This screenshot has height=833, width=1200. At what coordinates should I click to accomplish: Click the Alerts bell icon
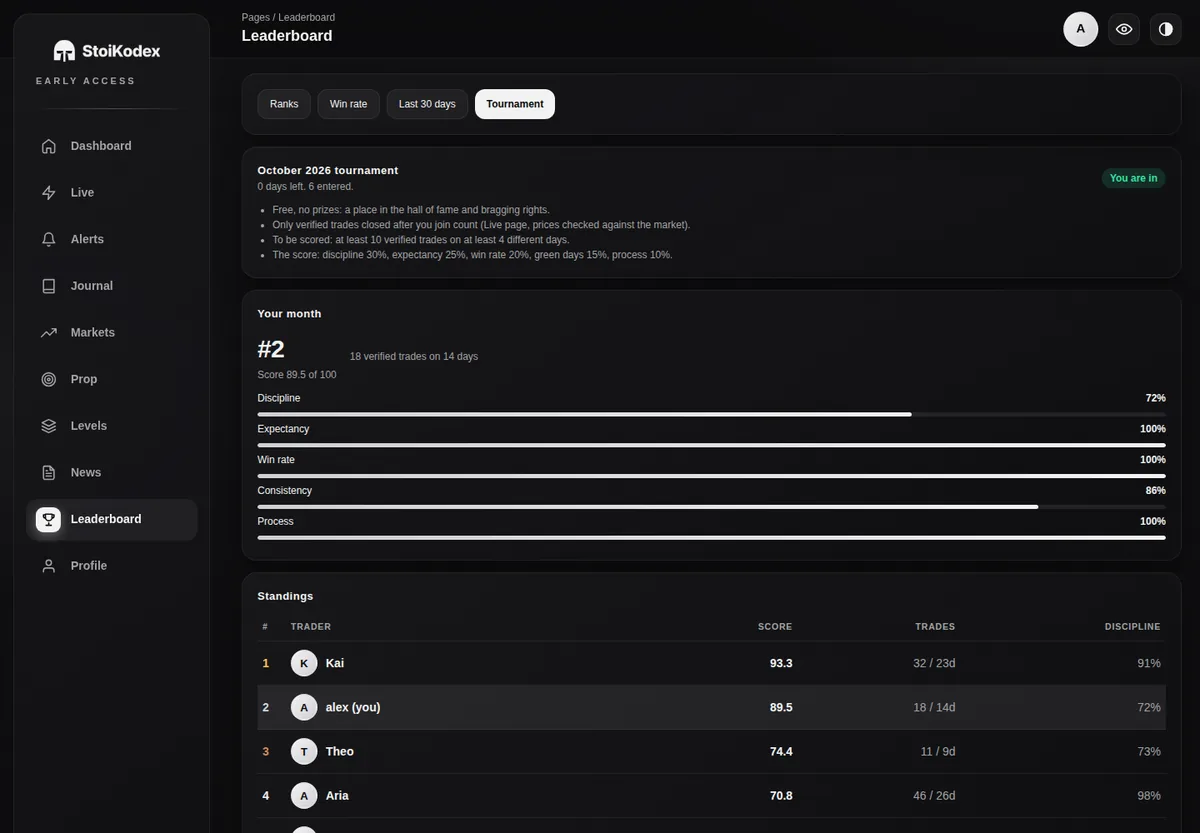[49, 239]
